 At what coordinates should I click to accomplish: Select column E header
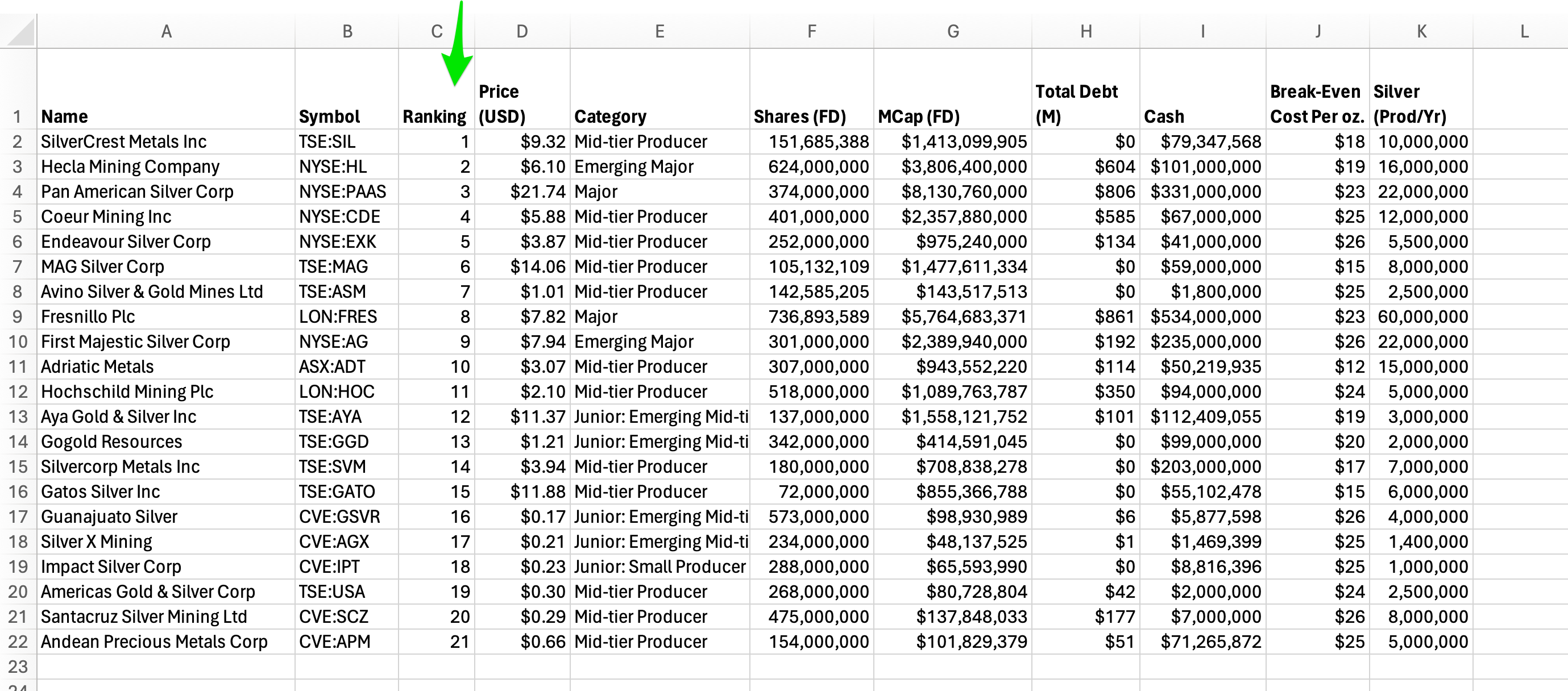pos(660,31)
